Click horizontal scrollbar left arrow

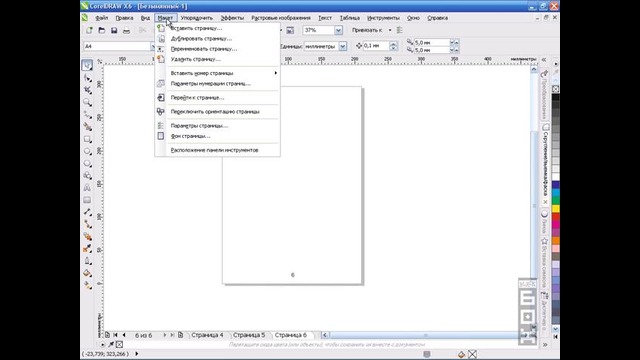[325, 335]
